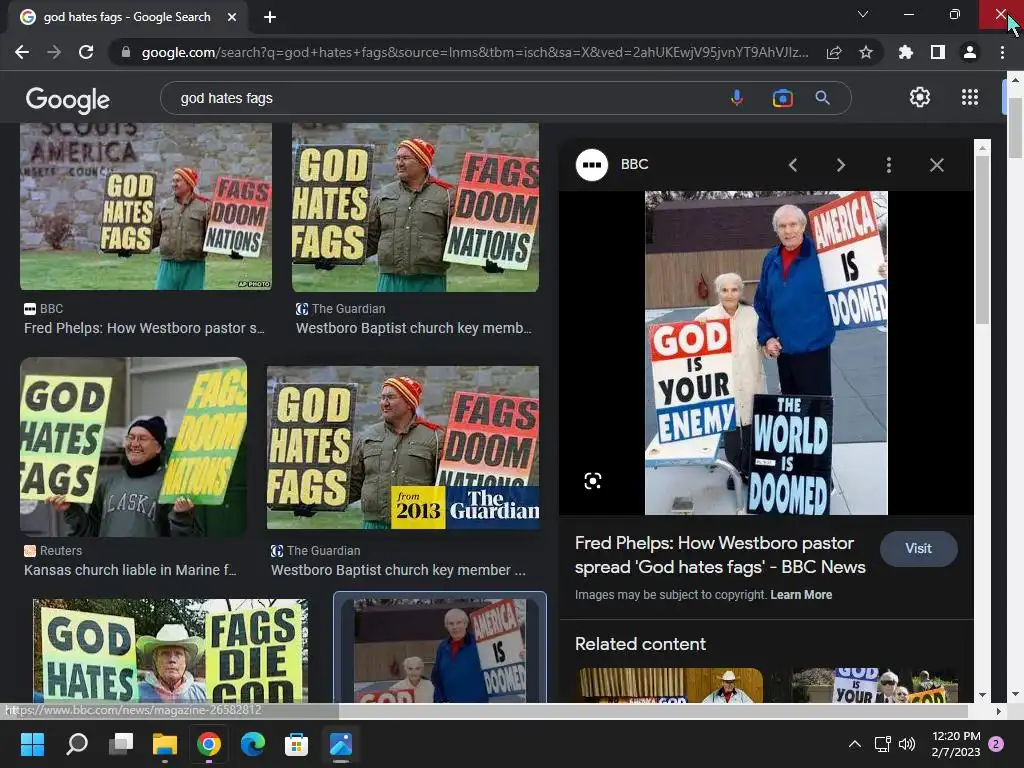Open Photos app from taskbar

click(341, 743)
